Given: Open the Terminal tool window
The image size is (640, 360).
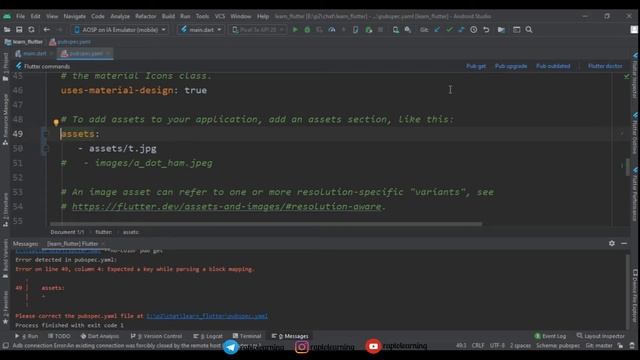Looking at the screenshot, I should coord(247,336).
